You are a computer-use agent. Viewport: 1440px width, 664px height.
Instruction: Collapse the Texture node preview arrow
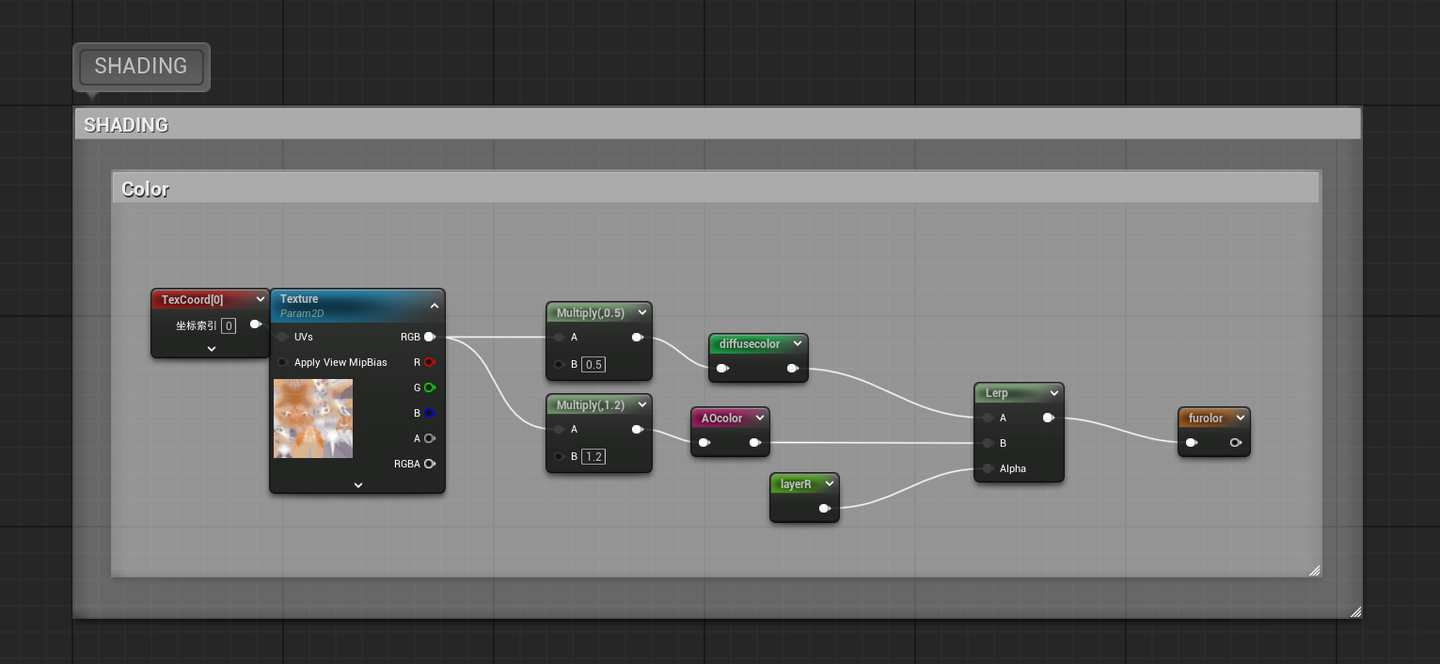click(x=434, y=306)
